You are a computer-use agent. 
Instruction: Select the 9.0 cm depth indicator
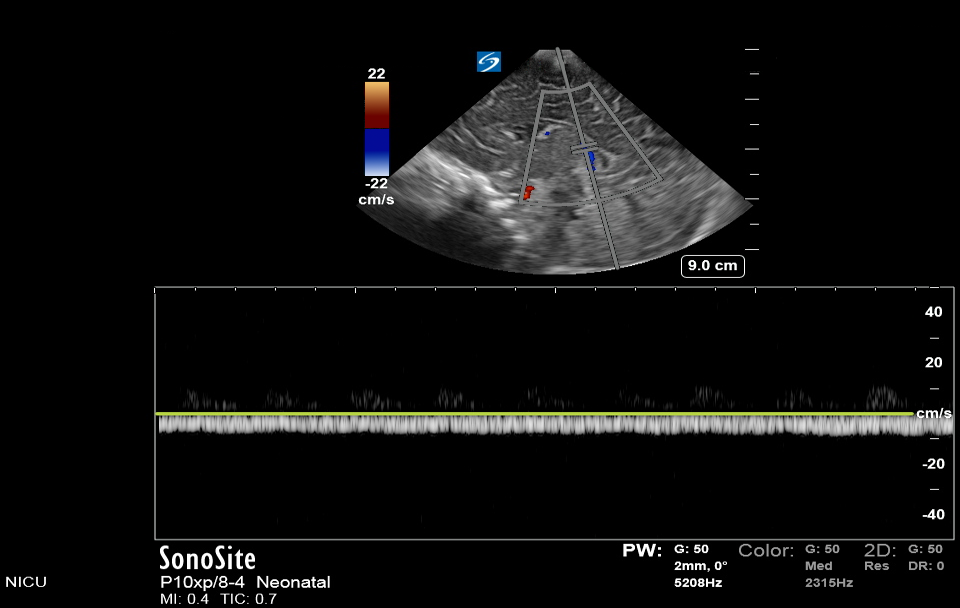[713, 266]
